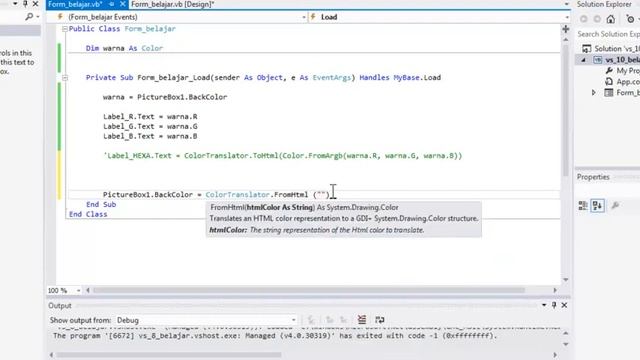Click Find Message in Code output icon
The height and width of the screenshot is (360, 640).
pyautogui.click(x=311, y=320)
